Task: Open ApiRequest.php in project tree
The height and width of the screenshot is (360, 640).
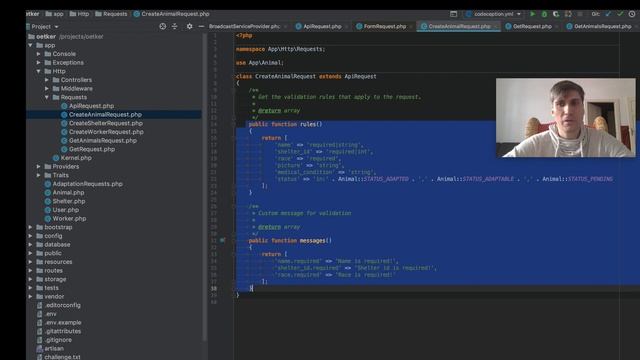Action: click(91, 106)
